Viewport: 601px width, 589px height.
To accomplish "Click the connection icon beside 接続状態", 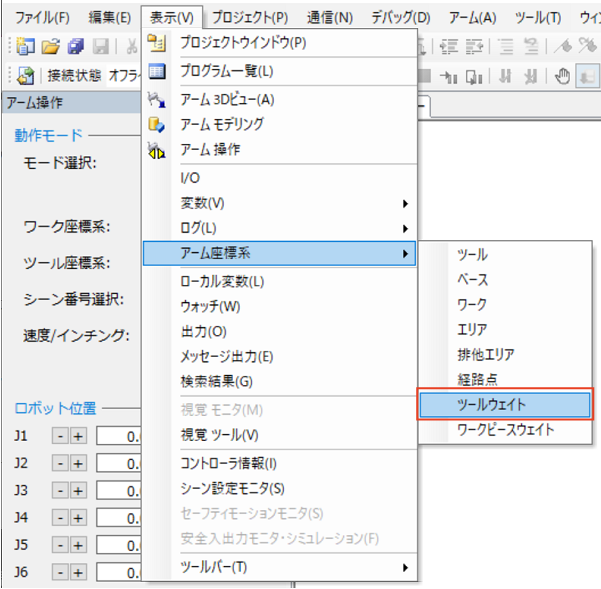I will click(x=25, y=75).
